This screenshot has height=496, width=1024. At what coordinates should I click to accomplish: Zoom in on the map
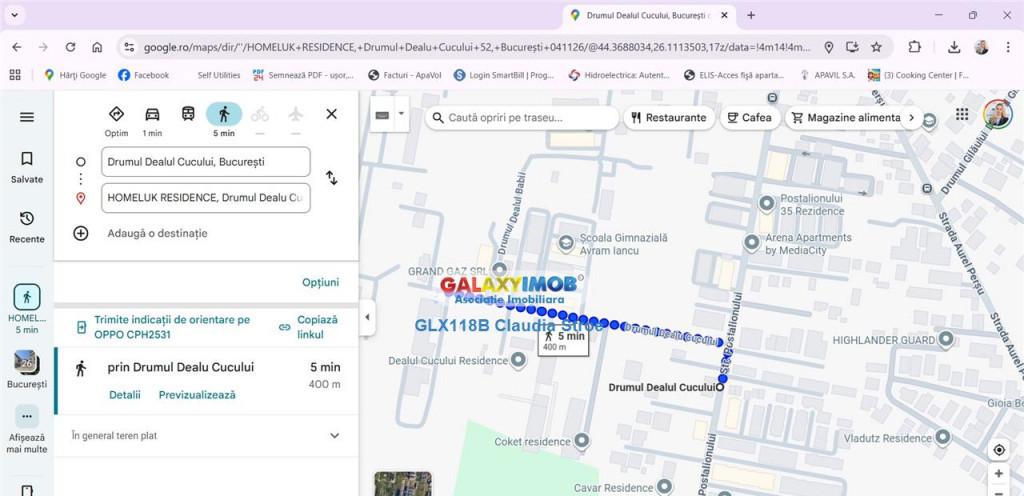click(x=999, y=473)
